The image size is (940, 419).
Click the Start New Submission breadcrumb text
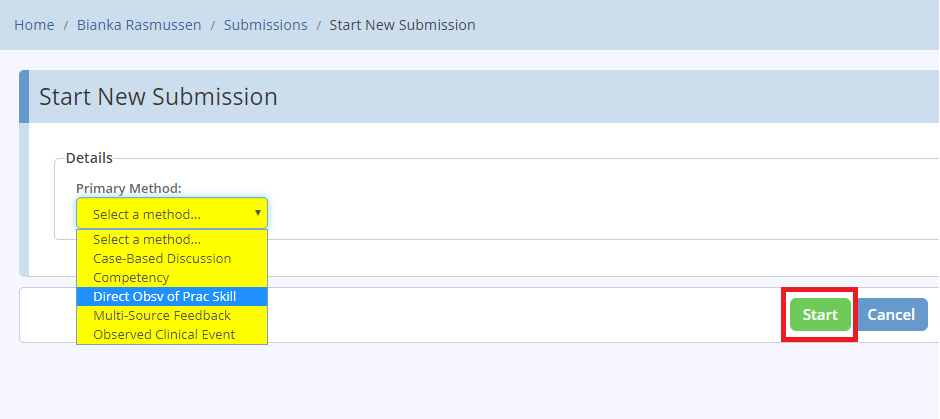click(x=402, y=25)
